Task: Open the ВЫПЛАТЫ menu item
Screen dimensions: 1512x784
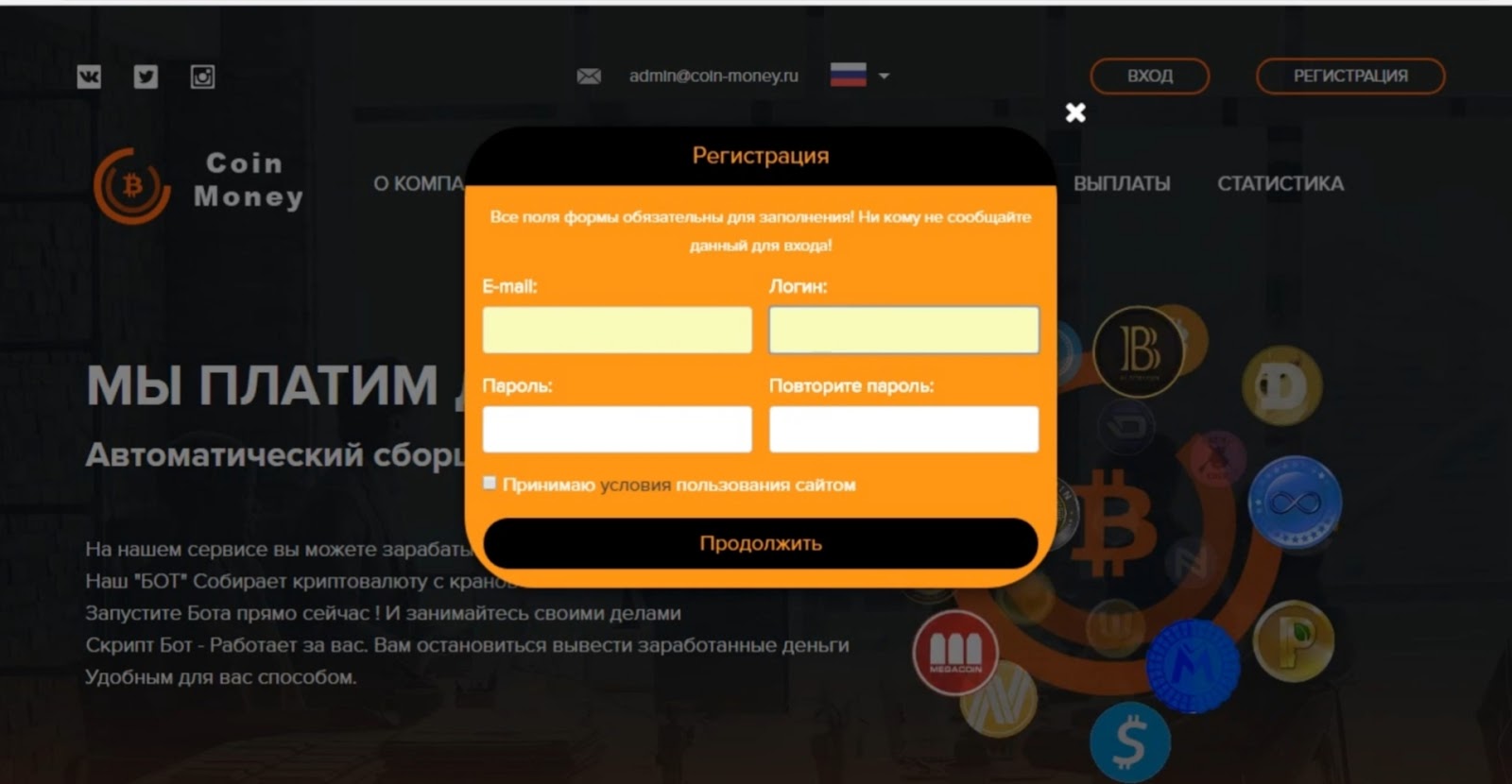Action: pyautogui.click(x=1121, y=183)
